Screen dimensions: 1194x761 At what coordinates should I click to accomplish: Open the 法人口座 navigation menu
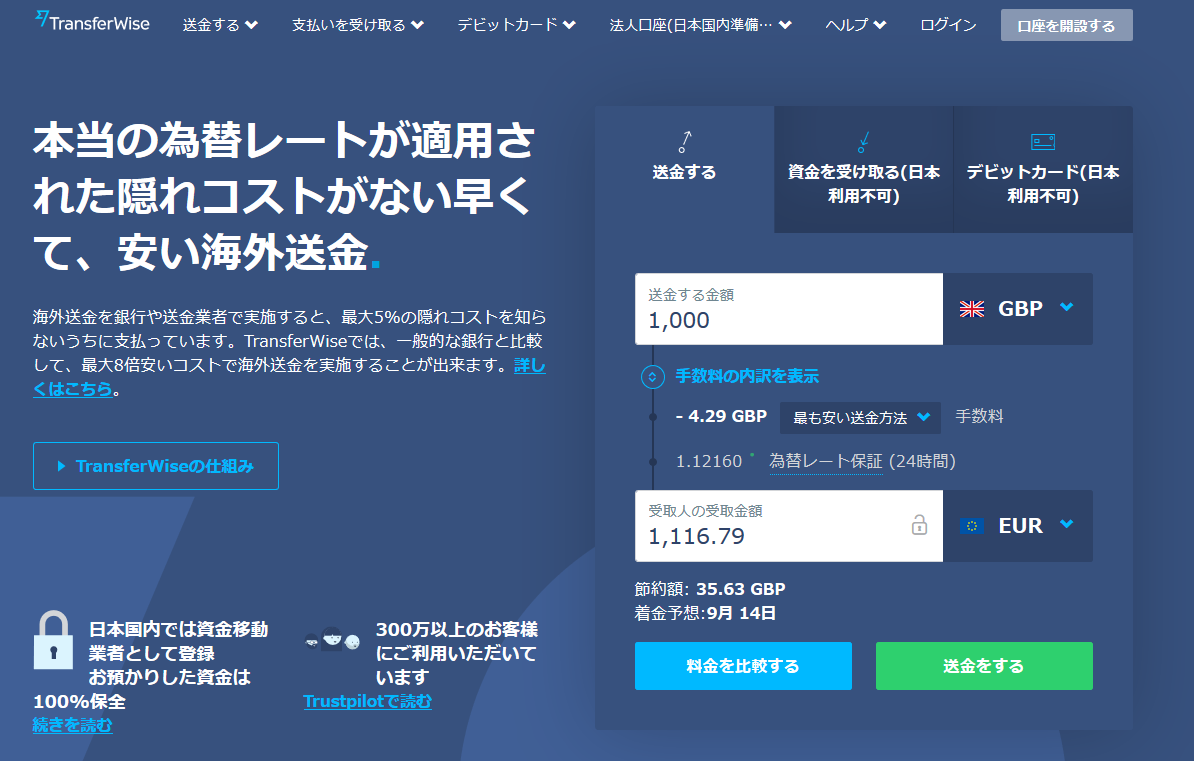[x=701, y=25]
